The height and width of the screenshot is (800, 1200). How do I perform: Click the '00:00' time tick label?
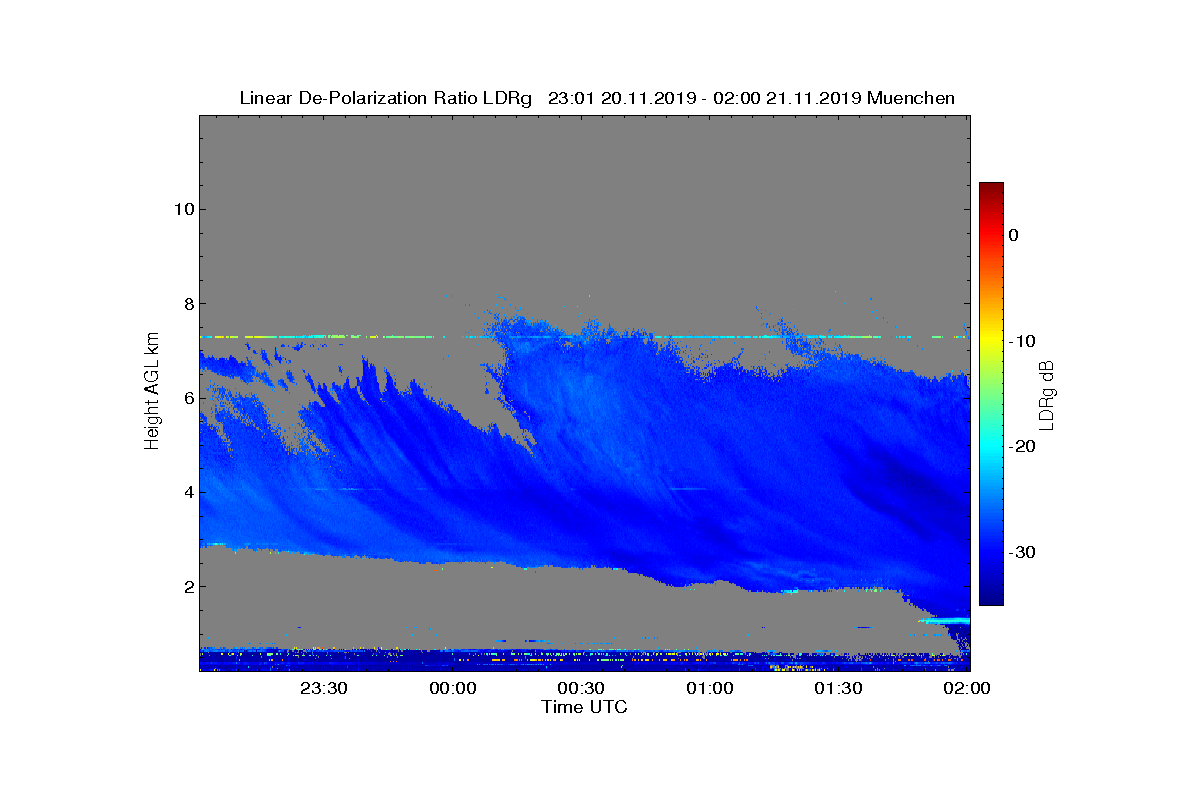point(452,688)
